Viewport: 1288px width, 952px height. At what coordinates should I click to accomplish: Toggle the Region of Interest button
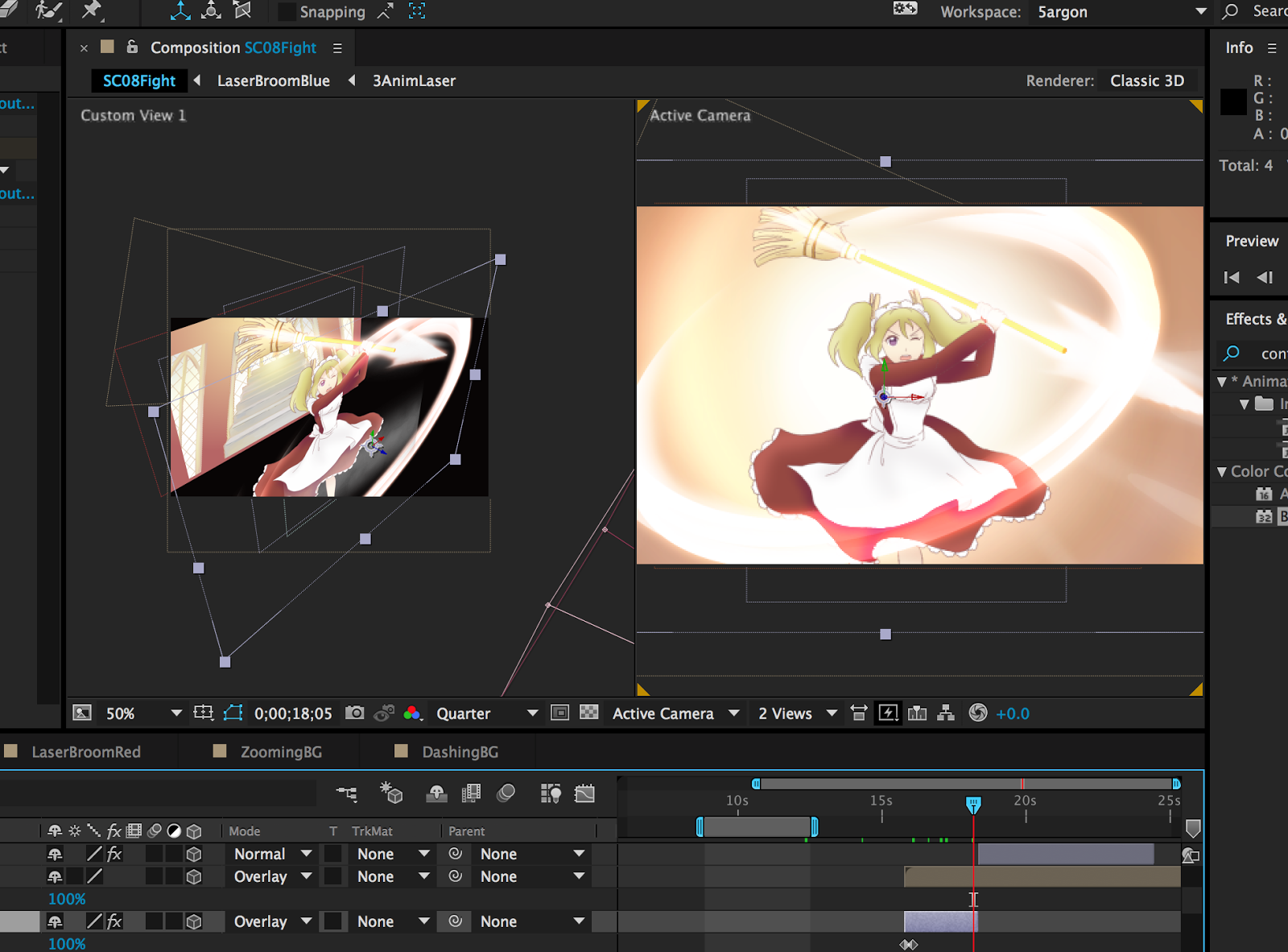(x=559, y=713)
